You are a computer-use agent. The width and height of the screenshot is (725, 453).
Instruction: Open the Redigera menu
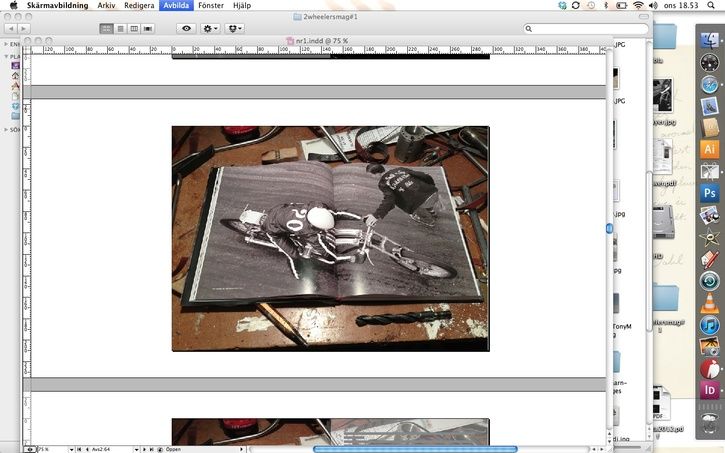(x=139, y=6)
